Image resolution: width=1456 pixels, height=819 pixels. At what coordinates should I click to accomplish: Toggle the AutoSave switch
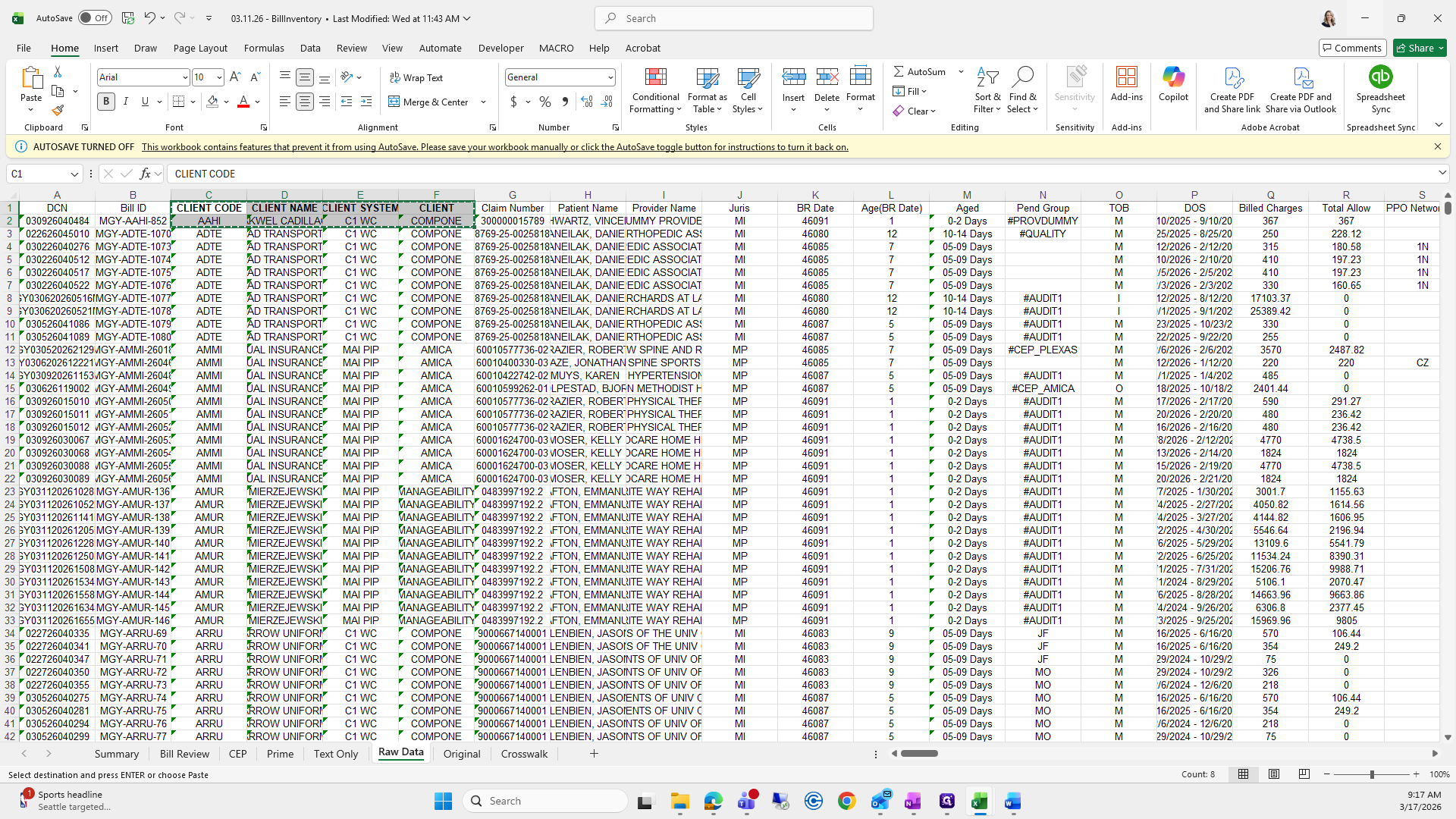[x=95, y=18]
